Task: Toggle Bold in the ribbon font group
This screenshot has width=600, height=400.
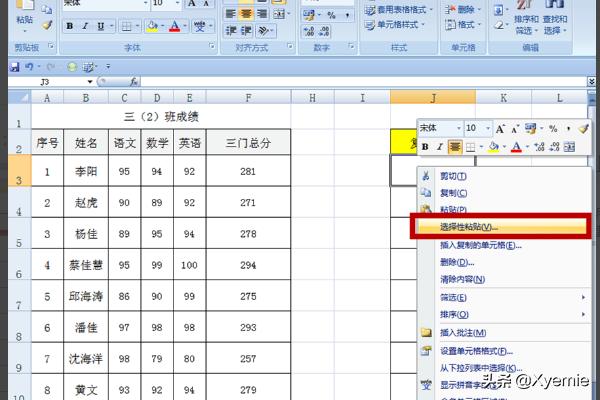Action: point(70,26)
